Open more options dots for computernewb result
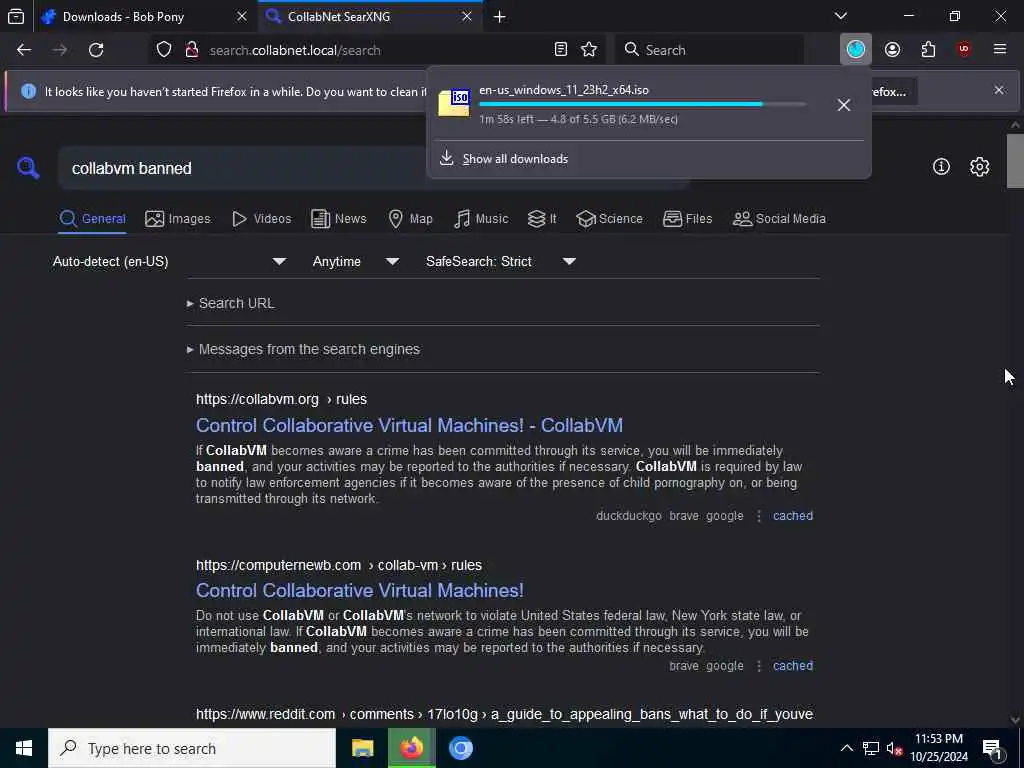The width and height of the screenshot is (1024, 768). click(x=758, y=666)
